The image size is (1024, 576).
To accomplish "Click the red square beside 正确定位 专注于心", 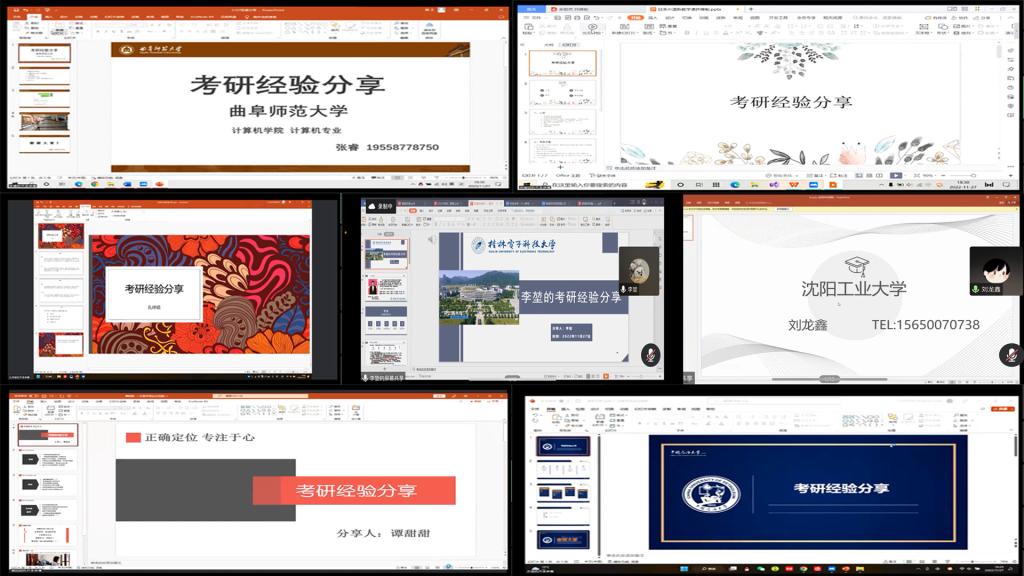I will click(133, 437).
